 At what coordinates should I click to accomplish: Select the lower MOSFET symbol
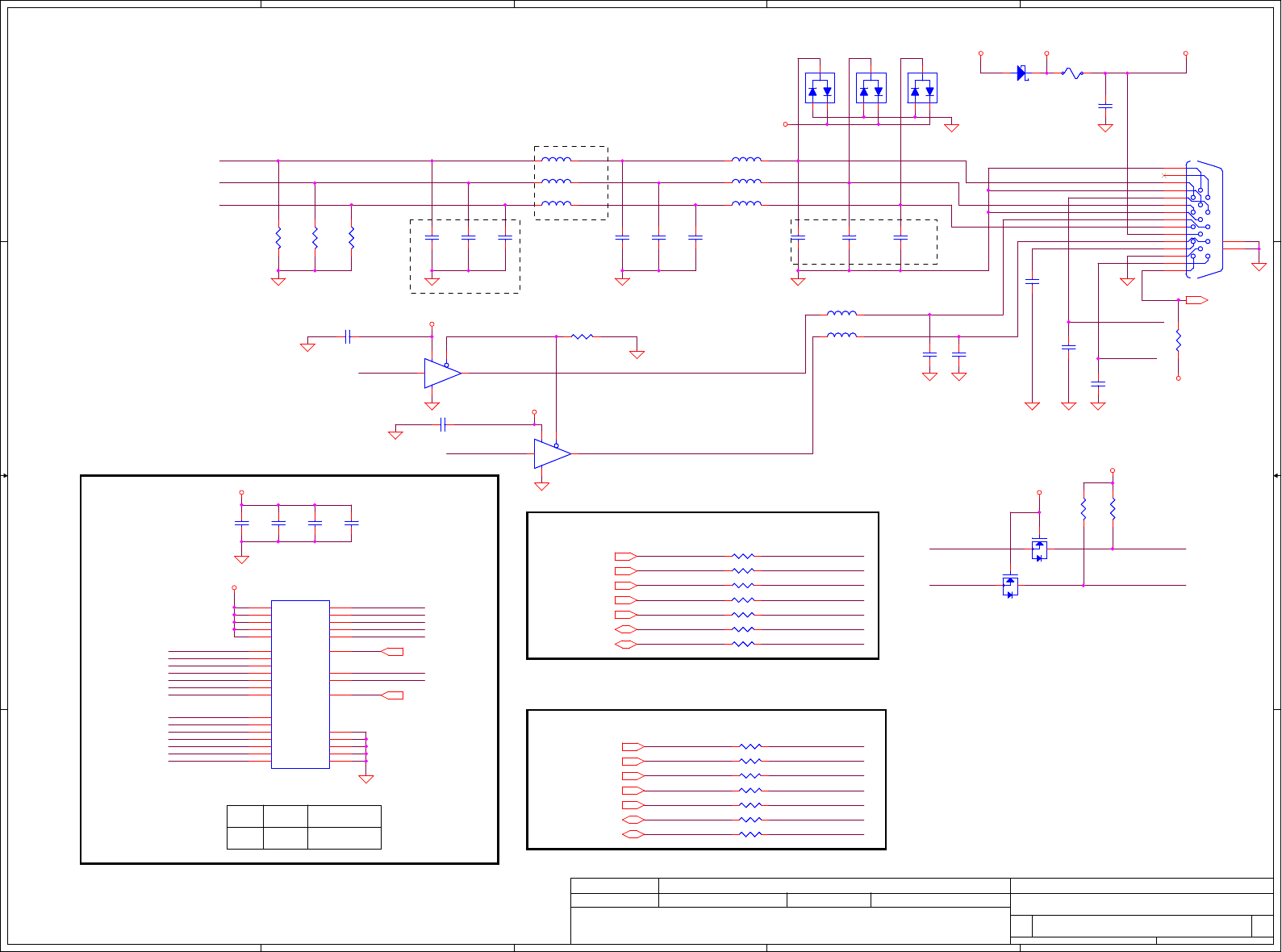pos(1010,586)
